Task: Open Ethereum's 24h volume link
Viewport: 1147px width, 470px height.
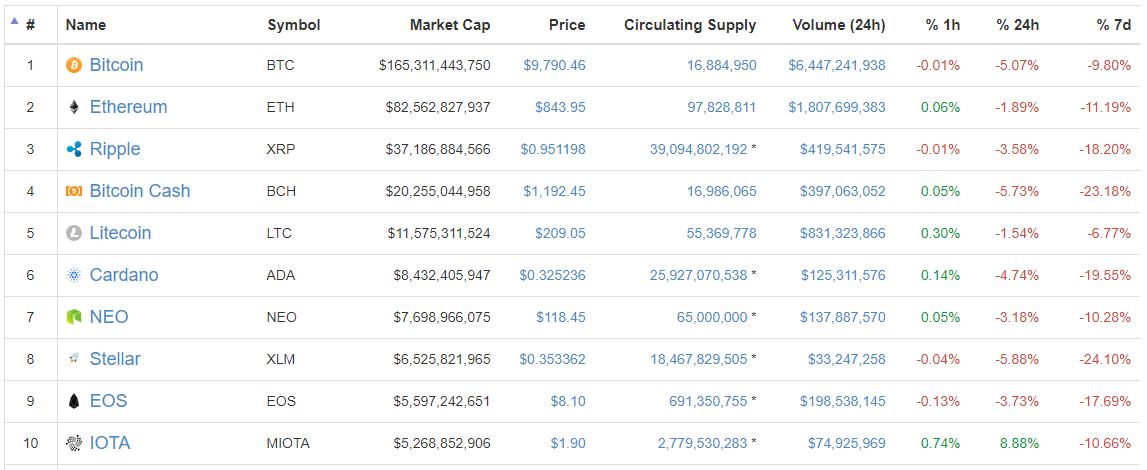Action: 836,107
